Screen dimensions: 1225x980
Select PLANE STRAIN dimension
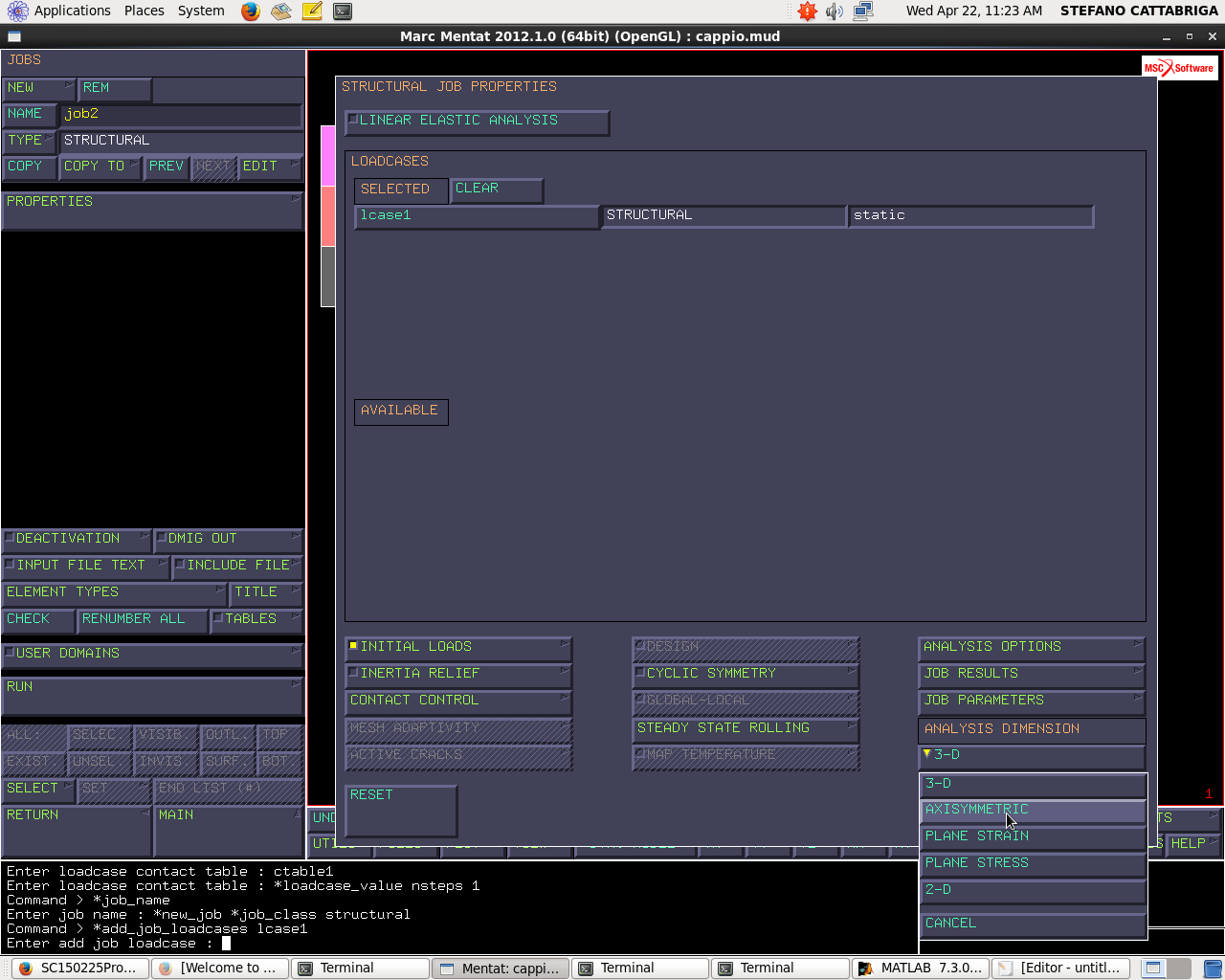pos(1033,837)
